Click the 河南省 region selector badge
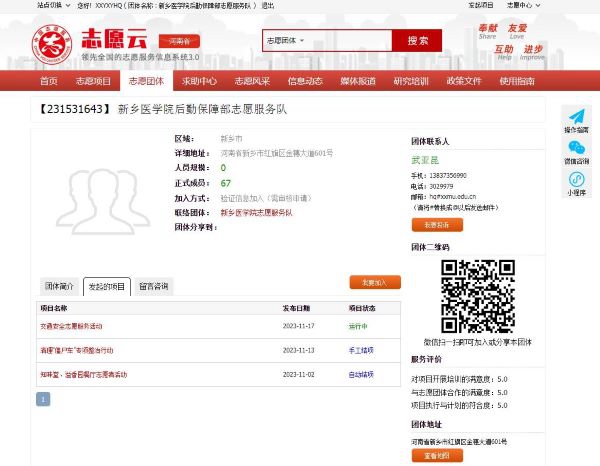Screen dimensions: 600x466 pos(179,41)
